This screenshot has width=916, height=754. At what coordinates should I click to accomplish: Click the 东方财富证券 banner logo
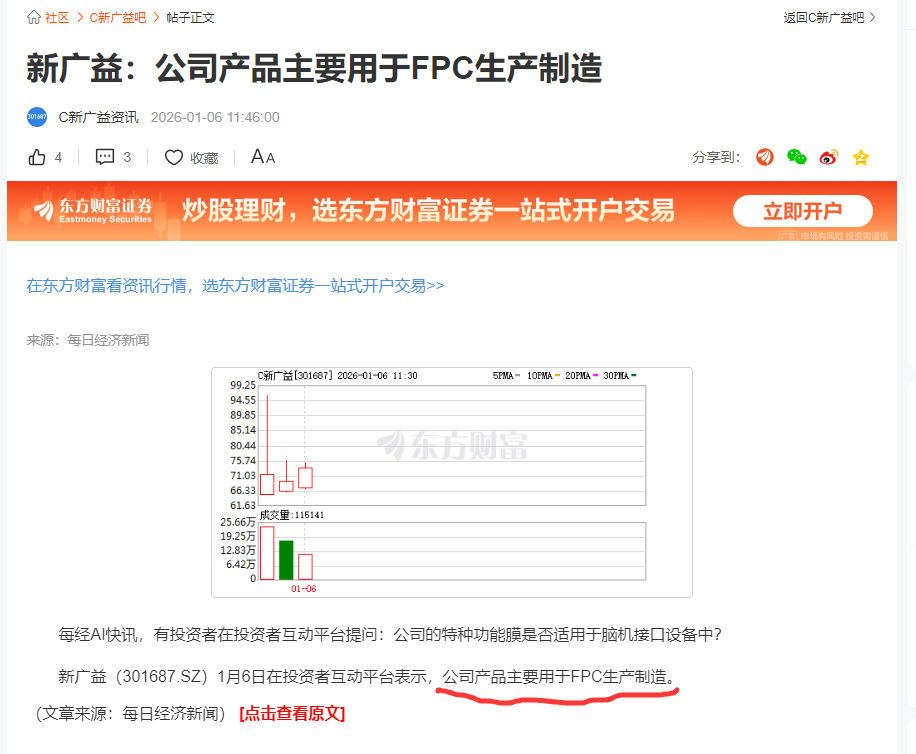point(93,211)
